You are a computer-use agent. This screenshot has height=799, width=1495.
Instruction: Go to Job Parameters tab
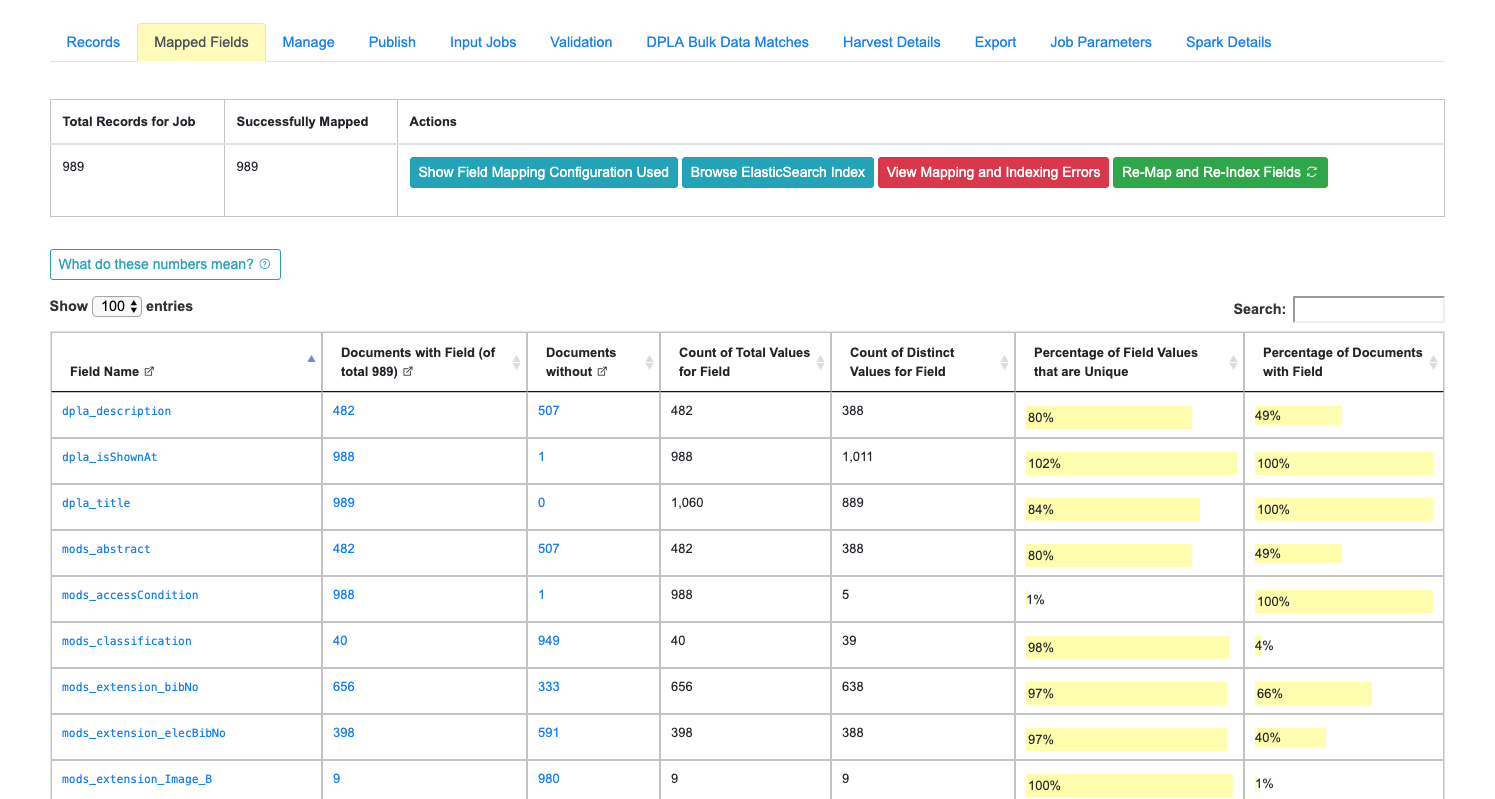pos(1100,42)
